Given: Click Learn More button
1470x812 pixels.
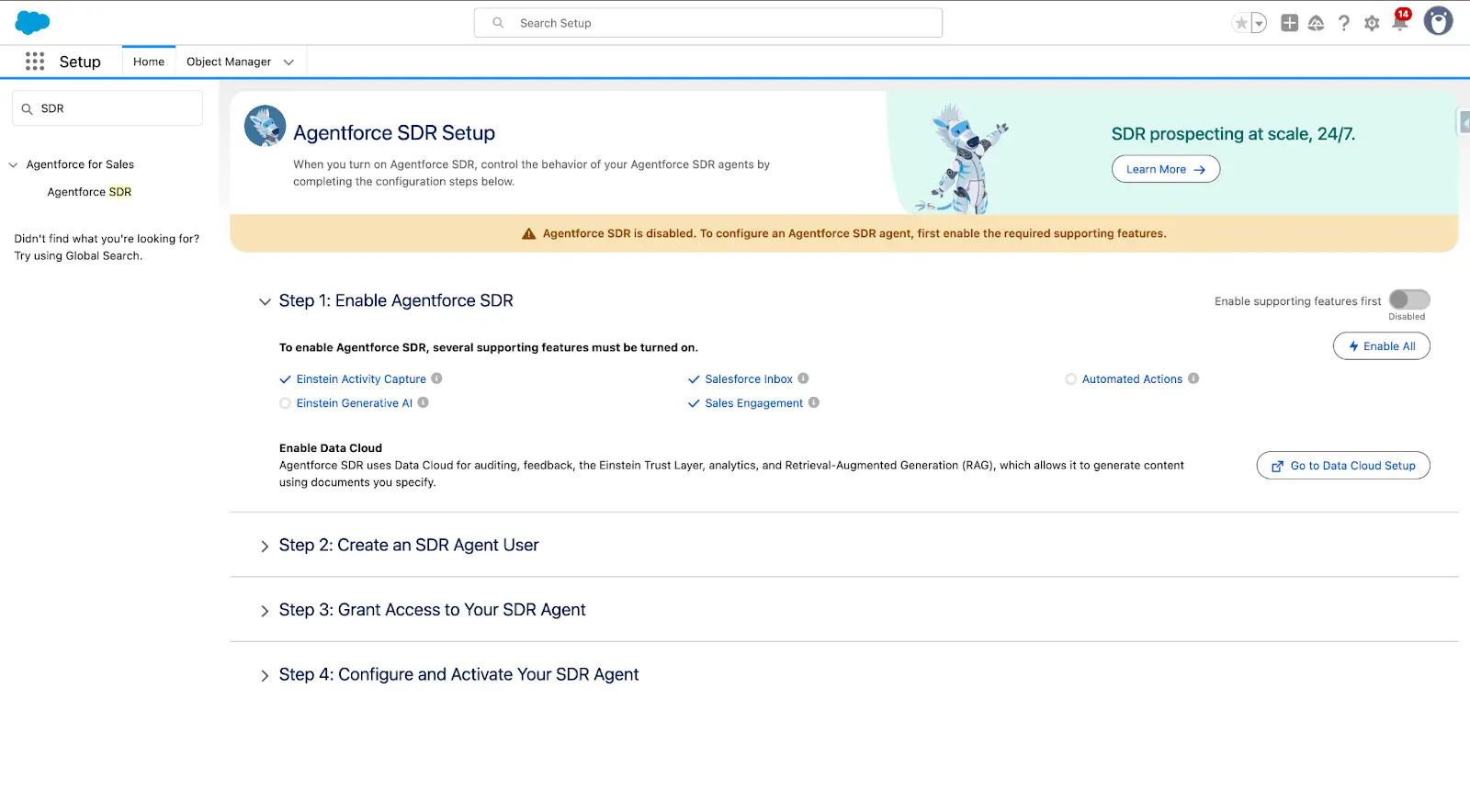Looking at the screenshot, I should (x=1166, y=169).
